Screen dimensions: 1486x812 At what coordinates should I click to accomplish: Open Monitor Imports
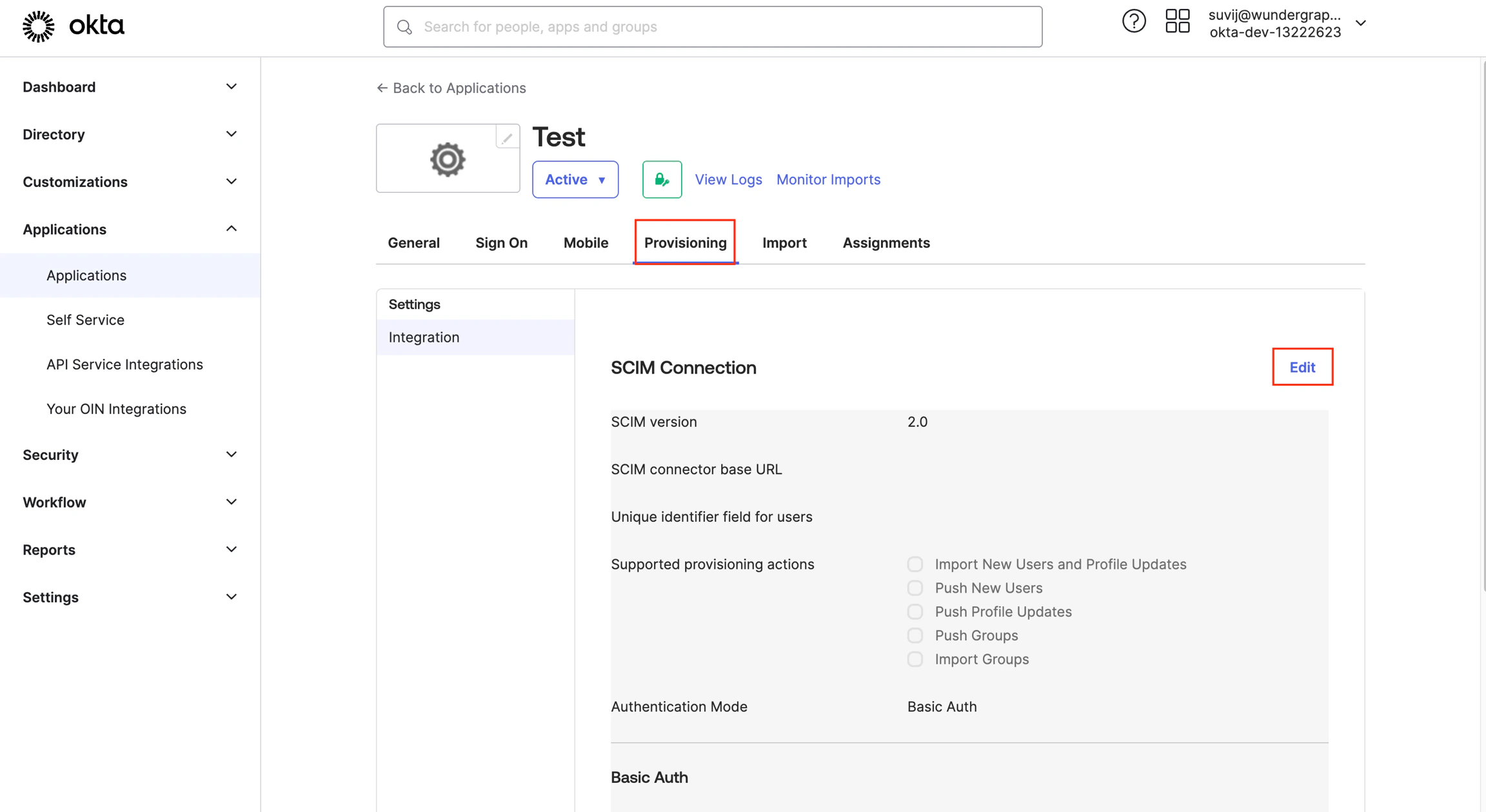click(828, 179)
